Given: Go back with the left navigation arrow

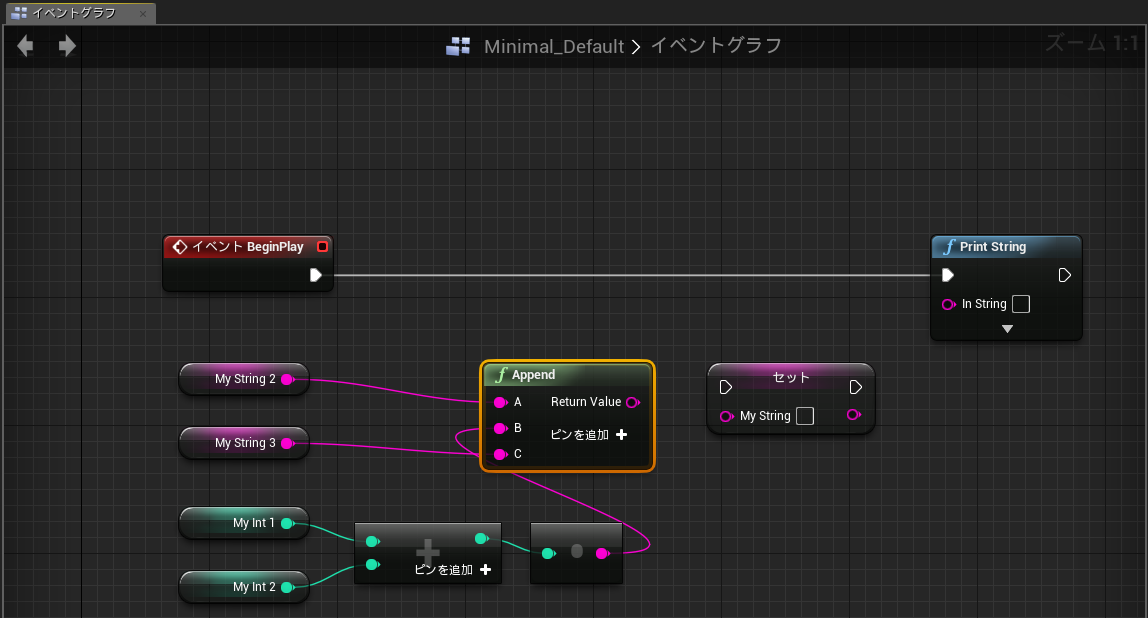Looking at the screenshot, I should (26, 46).
